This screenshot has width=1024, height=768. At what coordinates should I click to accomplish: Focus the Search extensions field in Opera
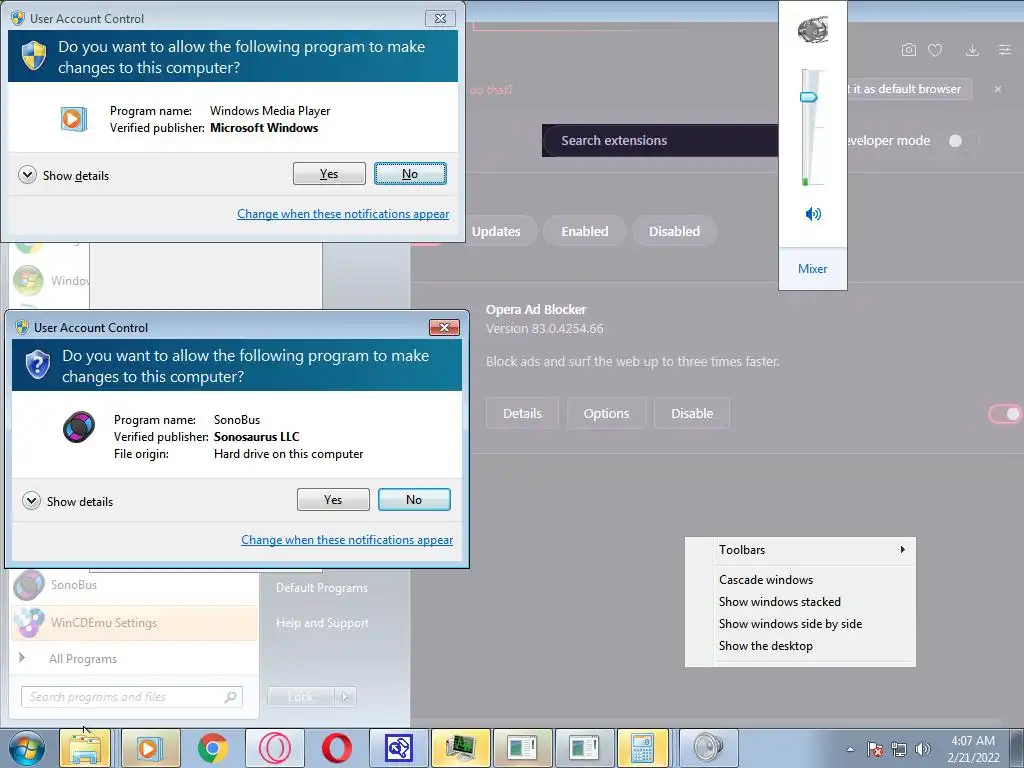pos(660,140)
